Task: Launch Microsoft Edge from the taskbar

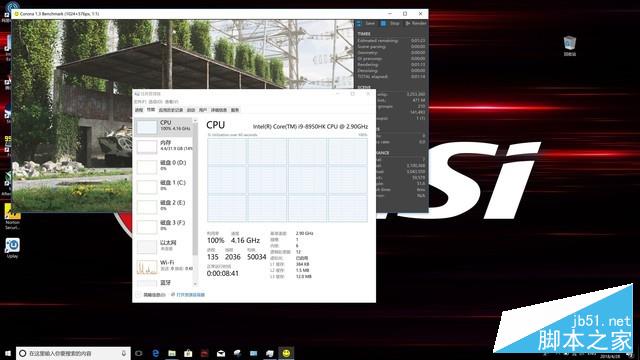Action: [x=156, y=353]
